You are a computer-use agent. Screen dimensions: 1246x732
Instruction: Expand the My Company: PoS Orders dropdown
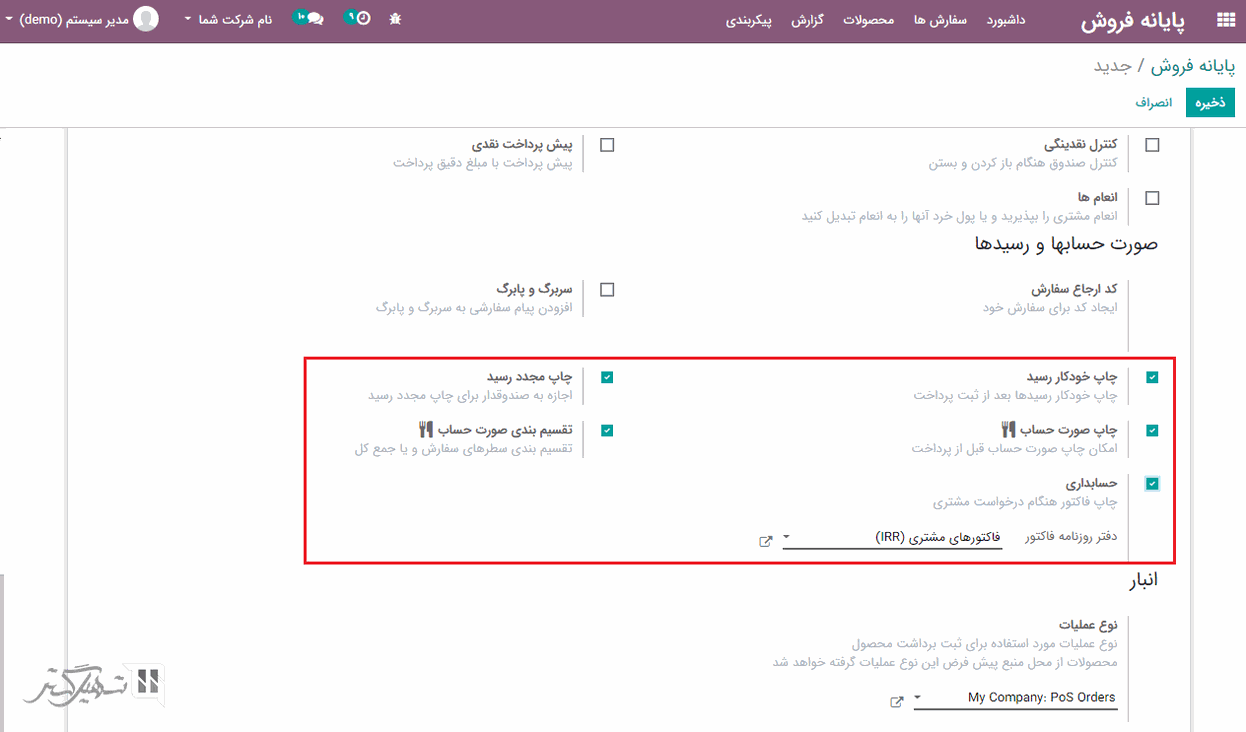click(x=1015, y=698)
